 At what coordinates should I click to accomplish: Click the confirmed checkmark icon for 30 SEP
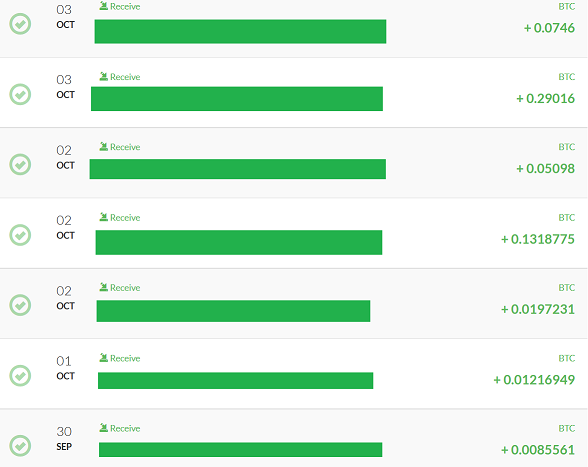pos(20,446)
